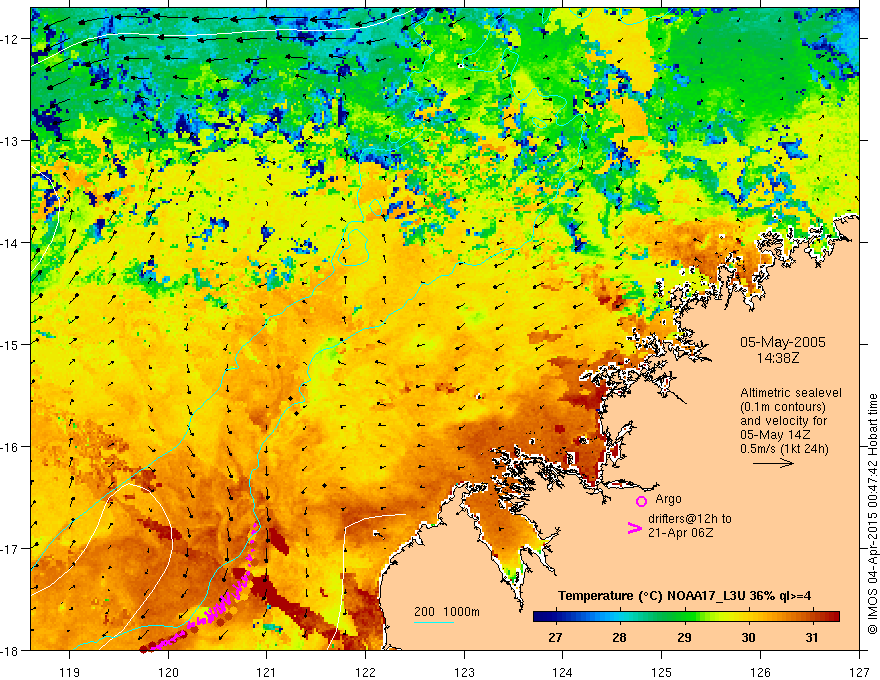The height and width of the screenshot is (680, 880).
Task: Click the 'and velocity for' text
Action: 783,421
